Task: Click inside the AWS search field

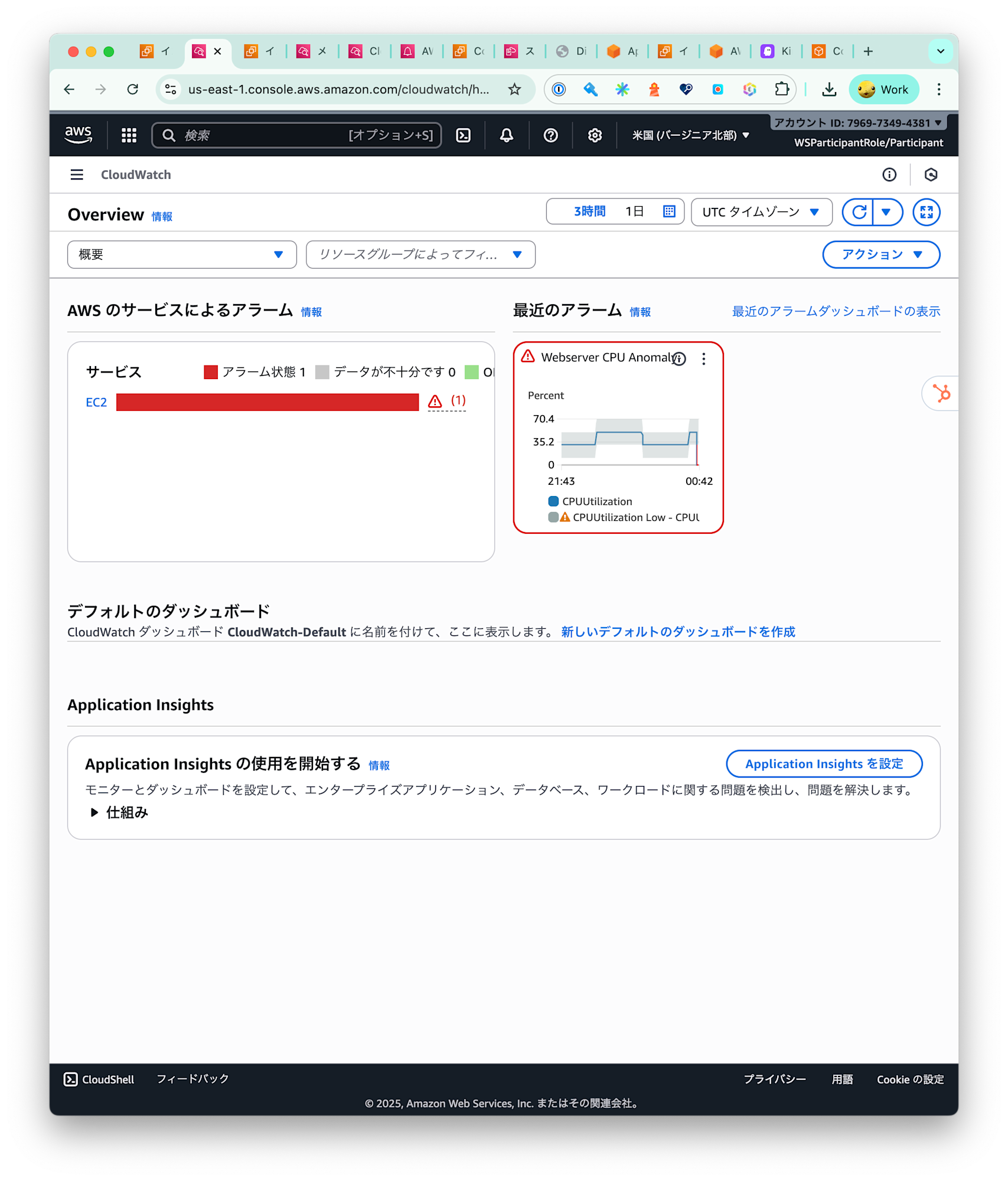Action: [295, 135]
